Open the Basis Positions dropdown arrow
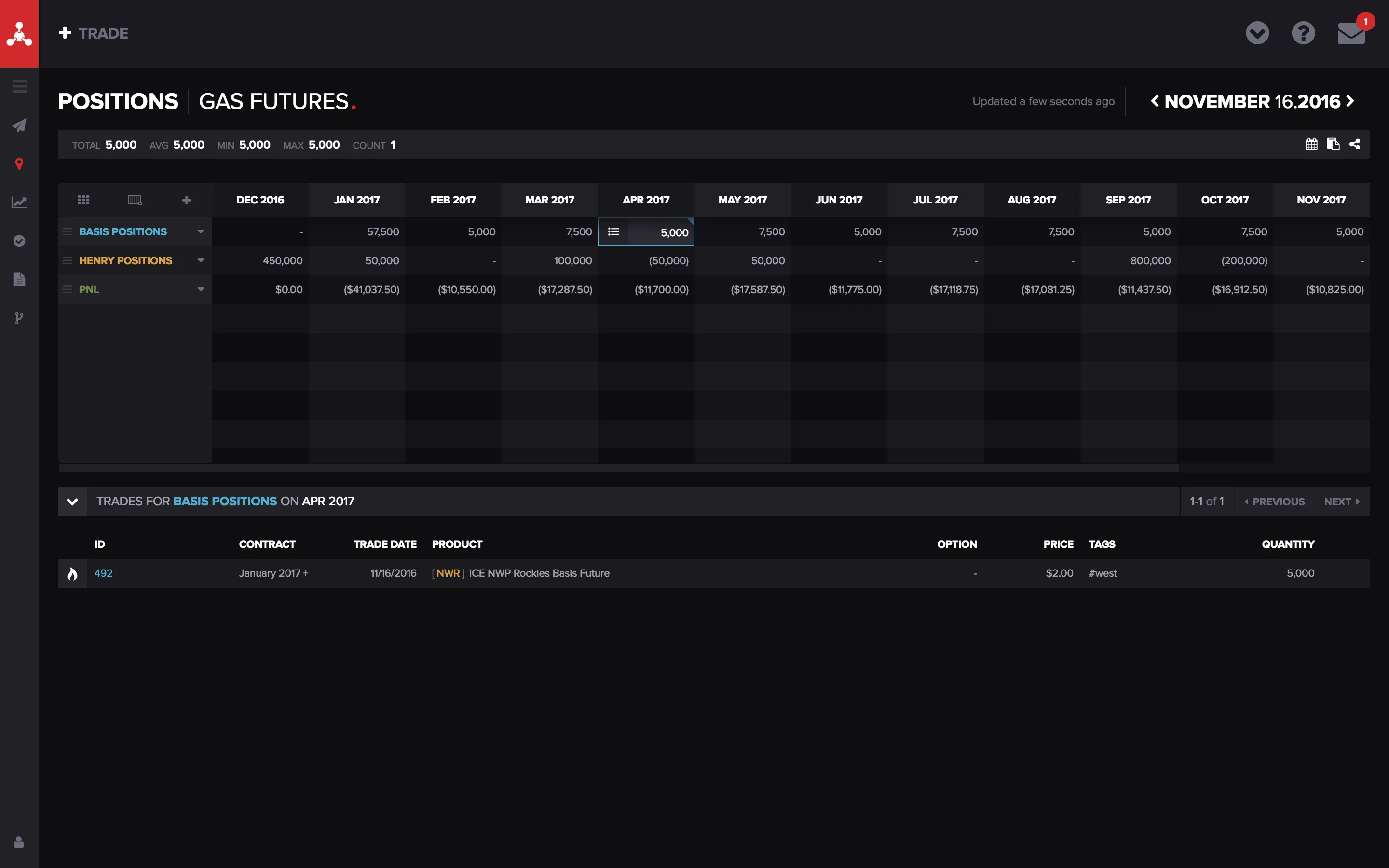Image resolution: width=1389 pixels, height=868 pixels. 201,231
